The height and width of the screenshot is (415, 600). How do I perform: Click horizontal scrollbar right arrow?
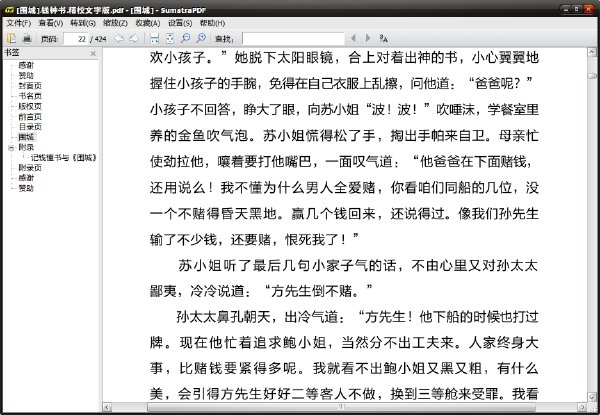(x=582, y=407)
